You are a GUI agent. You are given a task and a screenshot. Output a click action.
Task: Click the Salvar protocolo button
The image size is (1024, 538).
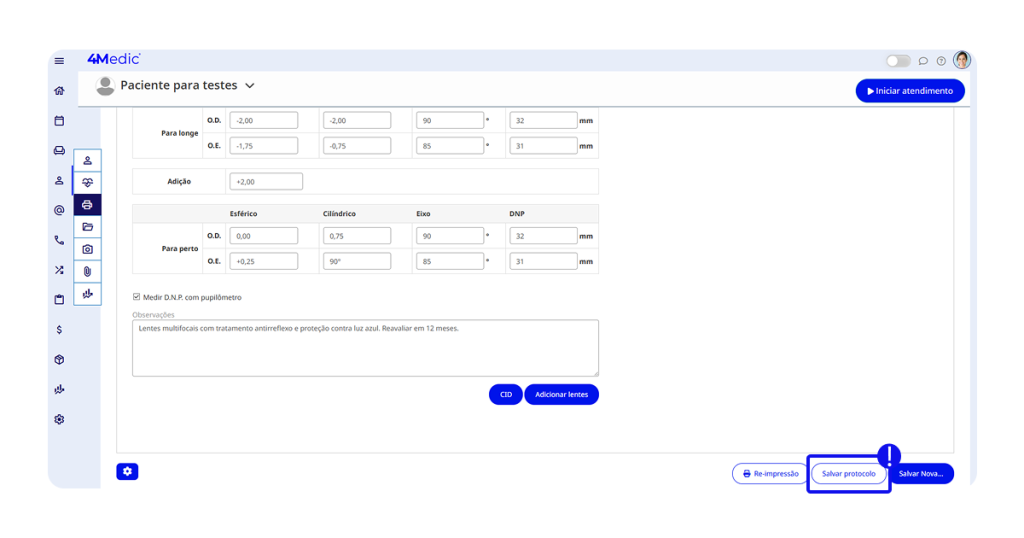[848, 474]
